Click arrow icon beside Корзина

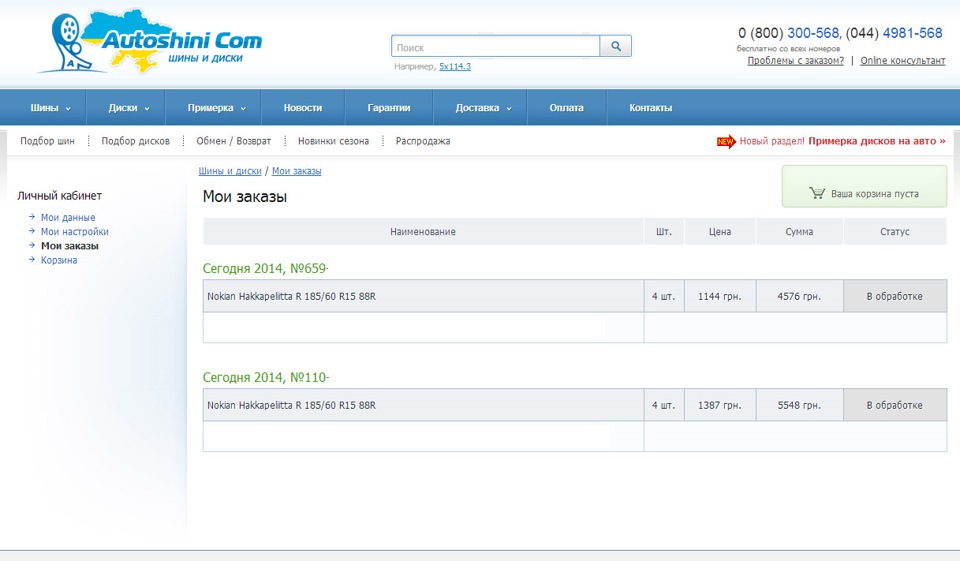click(x=32, y=260)
